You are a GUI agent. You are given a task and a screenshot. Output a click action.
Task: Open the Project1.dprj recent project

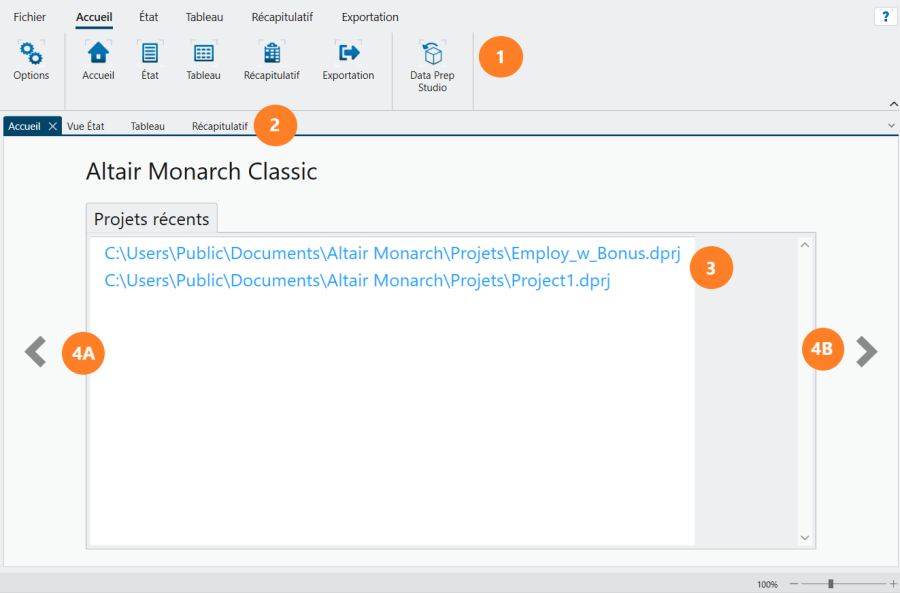357,281
